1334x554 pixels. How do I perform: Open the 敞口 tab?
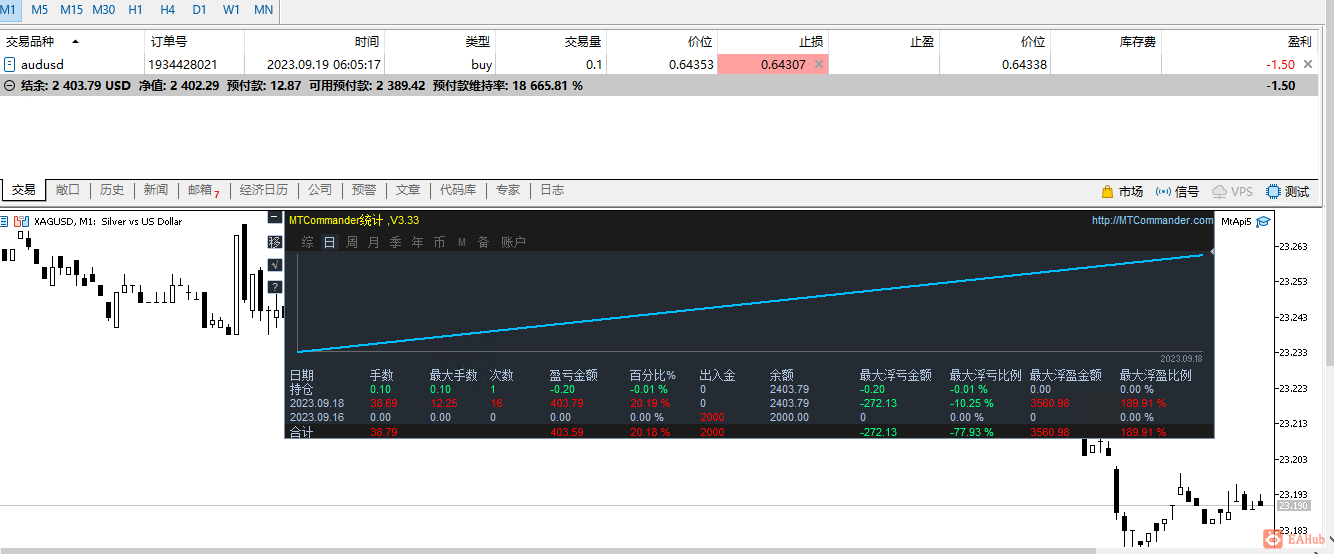[68, 190]
